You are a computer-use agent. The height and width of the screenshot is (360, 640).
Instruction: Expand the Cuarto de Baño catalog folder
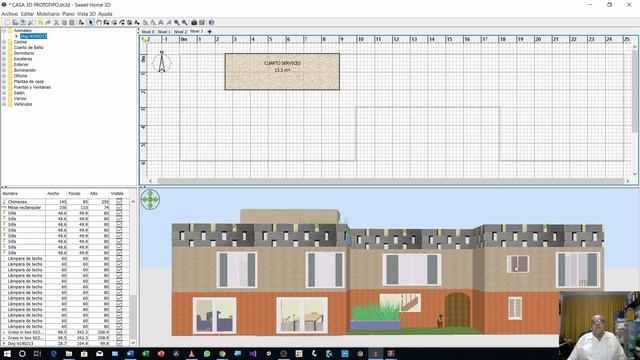coord(4,47)
